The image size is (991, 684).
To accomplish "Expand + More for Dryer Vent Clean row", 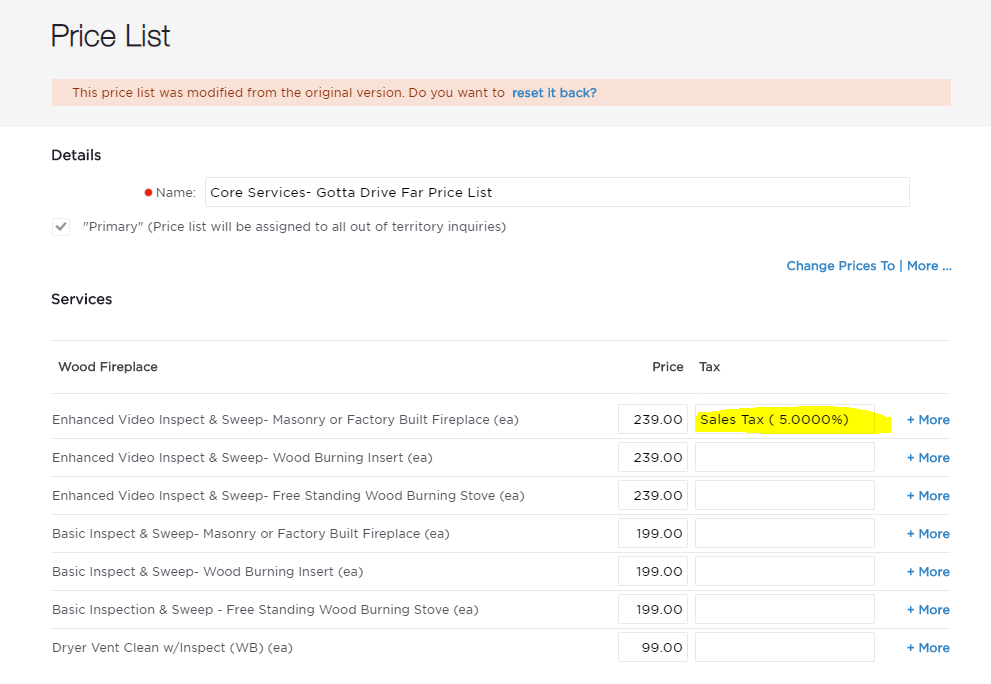I will tap(928, 647).
